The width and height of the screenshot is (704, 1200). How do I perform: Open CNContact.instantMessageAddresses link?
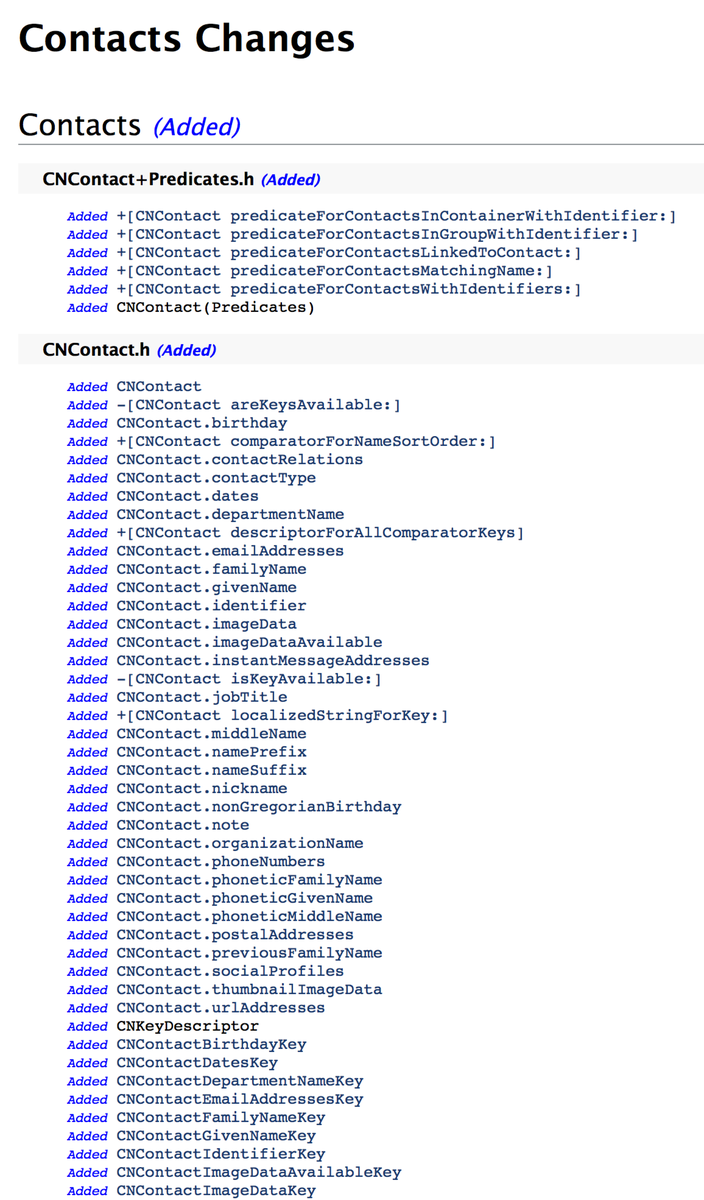[273, 660]
